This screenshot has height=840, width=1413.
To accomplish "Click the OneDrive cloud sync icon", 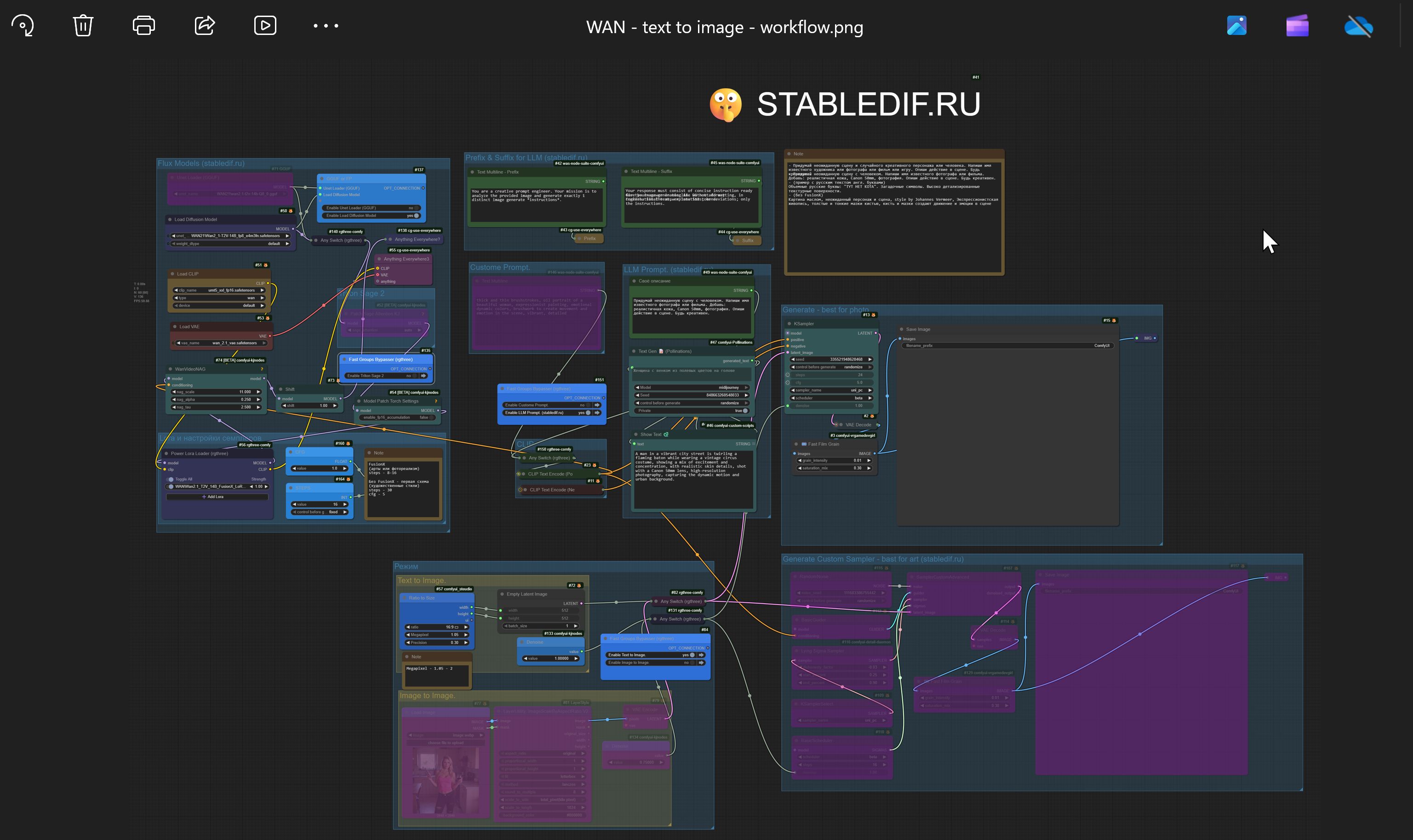I will click(x=1358, y=25).
